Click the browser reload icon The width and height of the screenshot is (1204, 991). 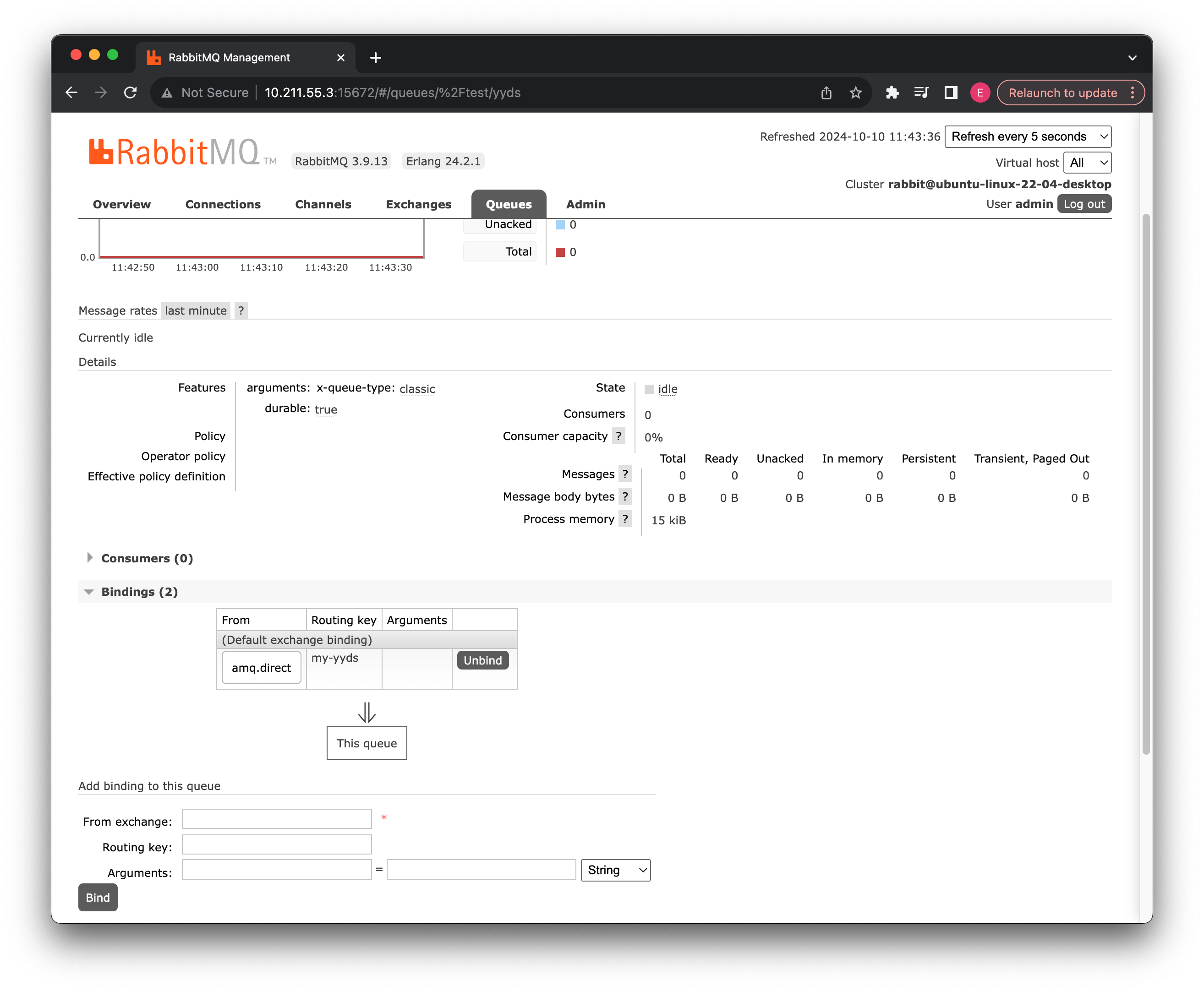tap(131, 93)
